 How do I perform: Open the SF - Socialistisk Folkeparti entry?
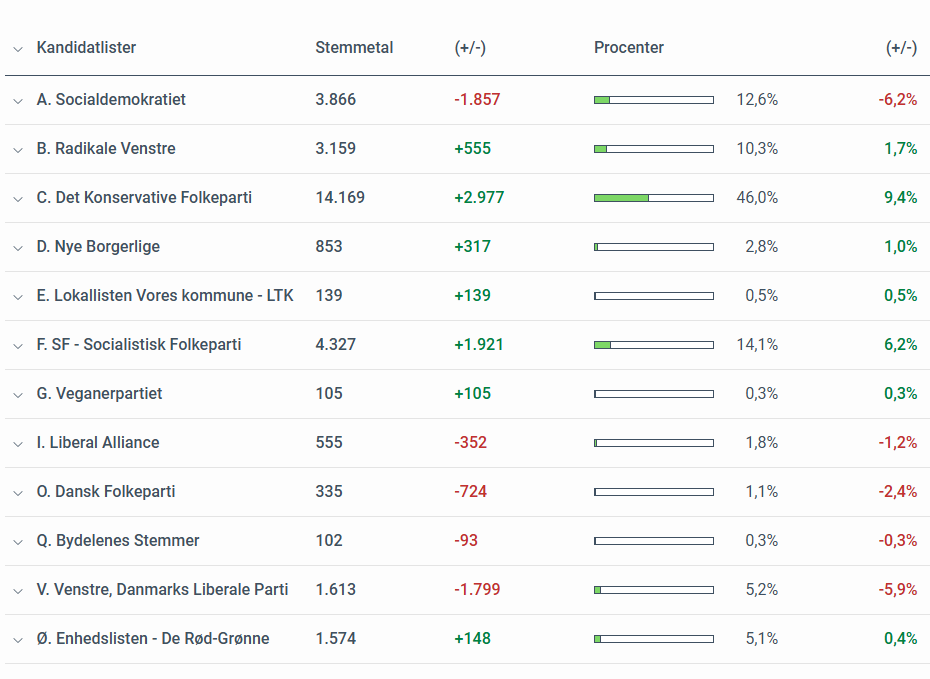point(139,345)
